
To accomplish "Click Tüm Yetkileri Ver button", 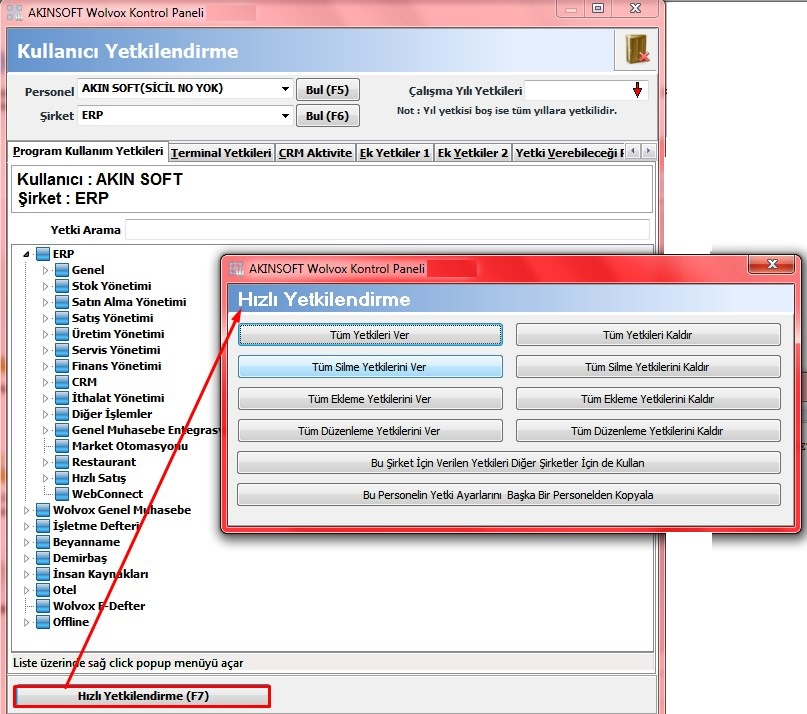I will (370, 335).
